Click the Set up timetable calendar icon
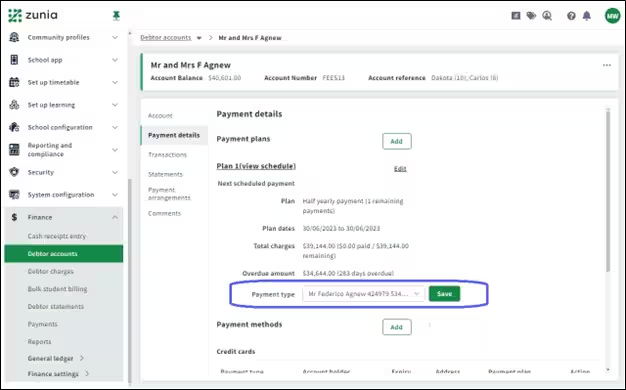 [14, 82]
